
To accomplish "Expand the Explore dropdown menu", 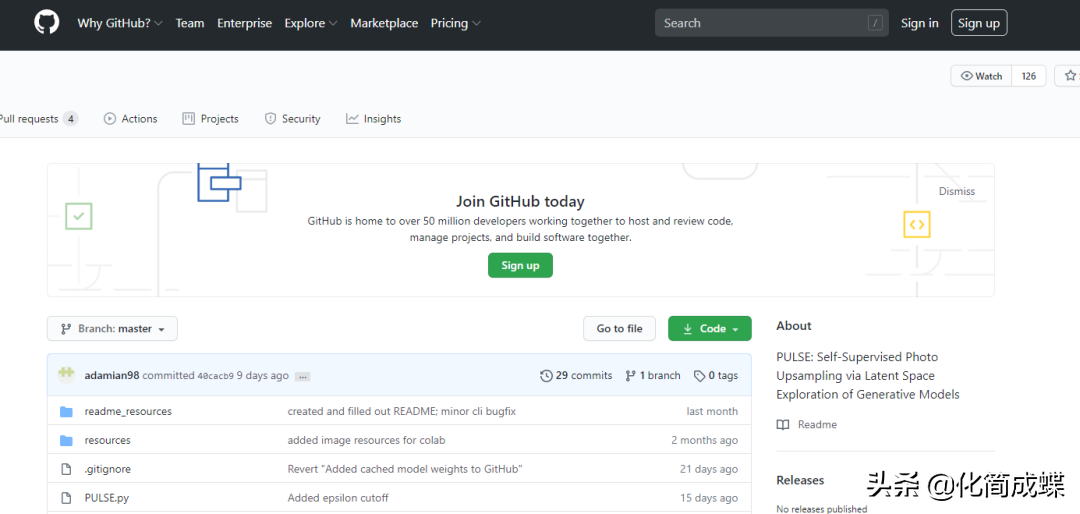I will (x=311, y=23).
